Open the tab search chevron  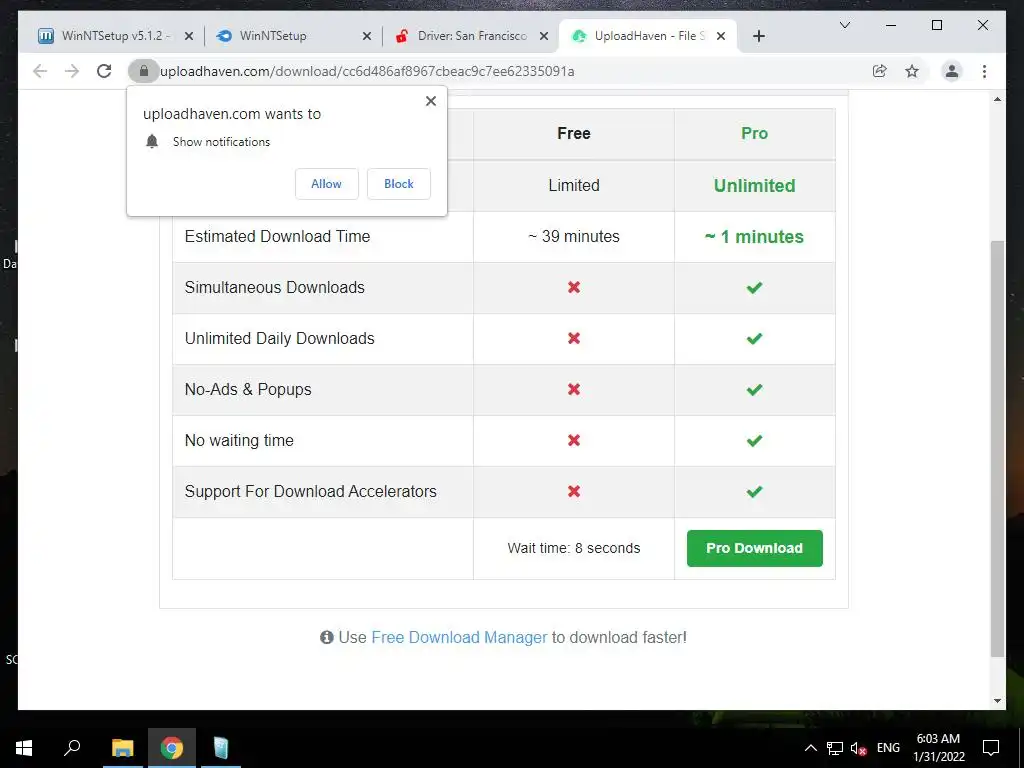coord(844,25)
